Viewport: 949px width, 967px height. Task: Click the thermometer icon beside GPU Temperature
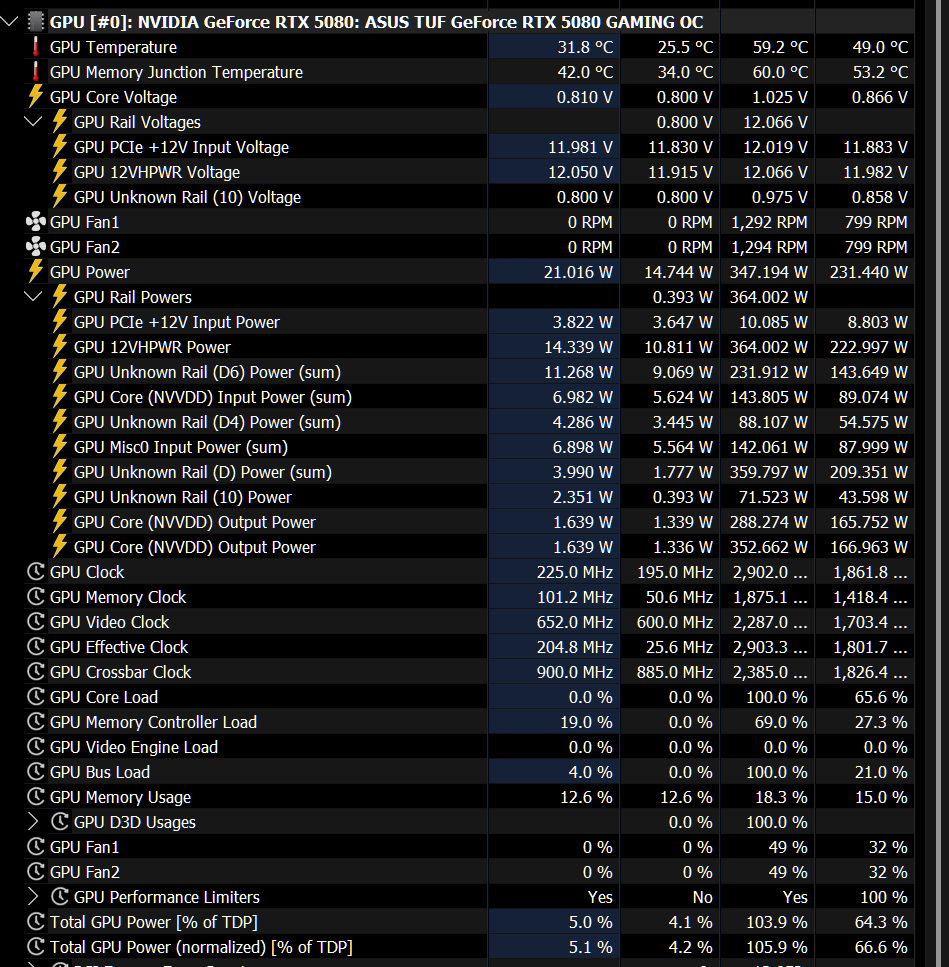pyautogui.click(x=36, y=47)
